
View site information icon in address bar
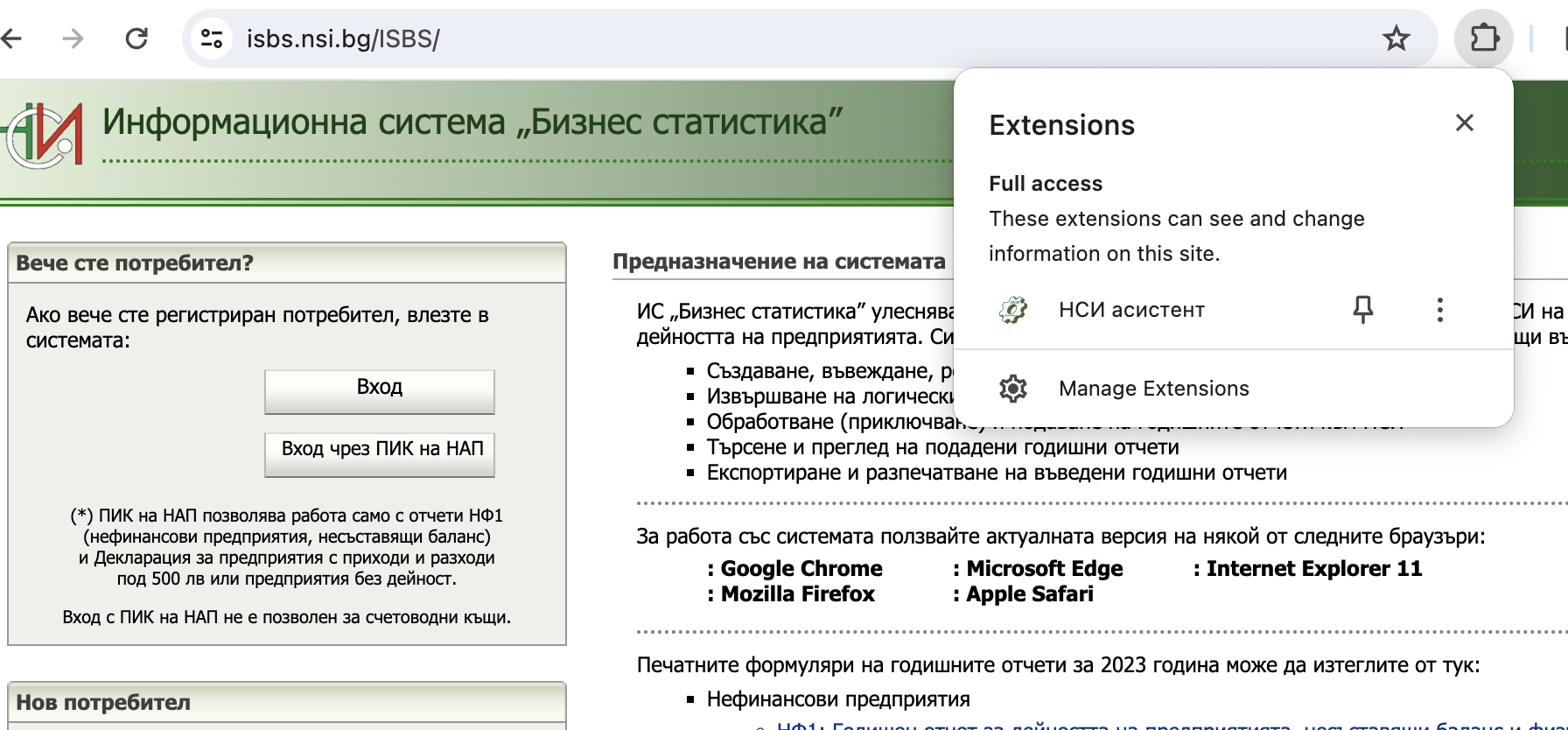212,39
